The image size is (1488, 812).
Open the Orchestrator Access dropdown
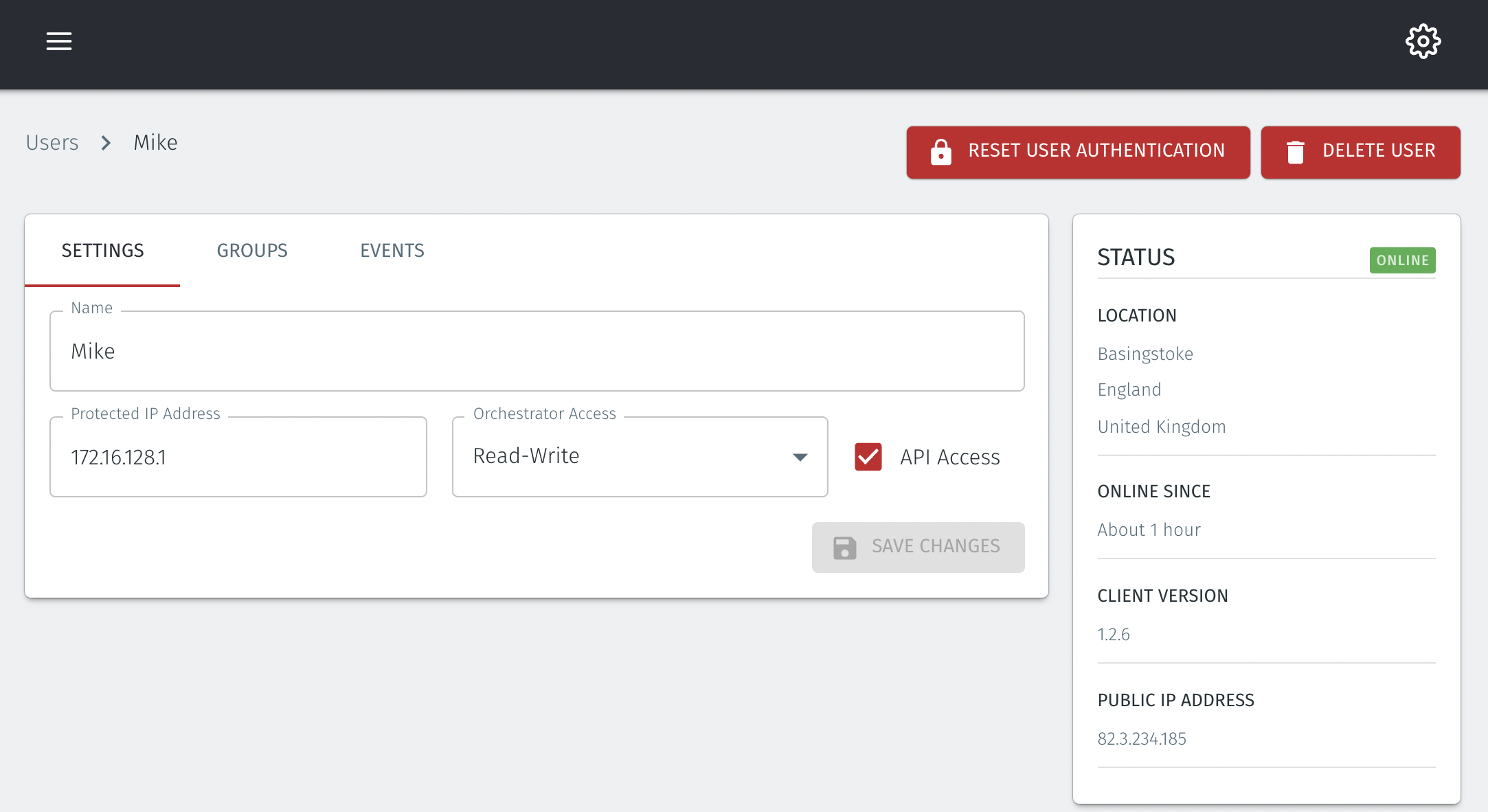point(639,456)
